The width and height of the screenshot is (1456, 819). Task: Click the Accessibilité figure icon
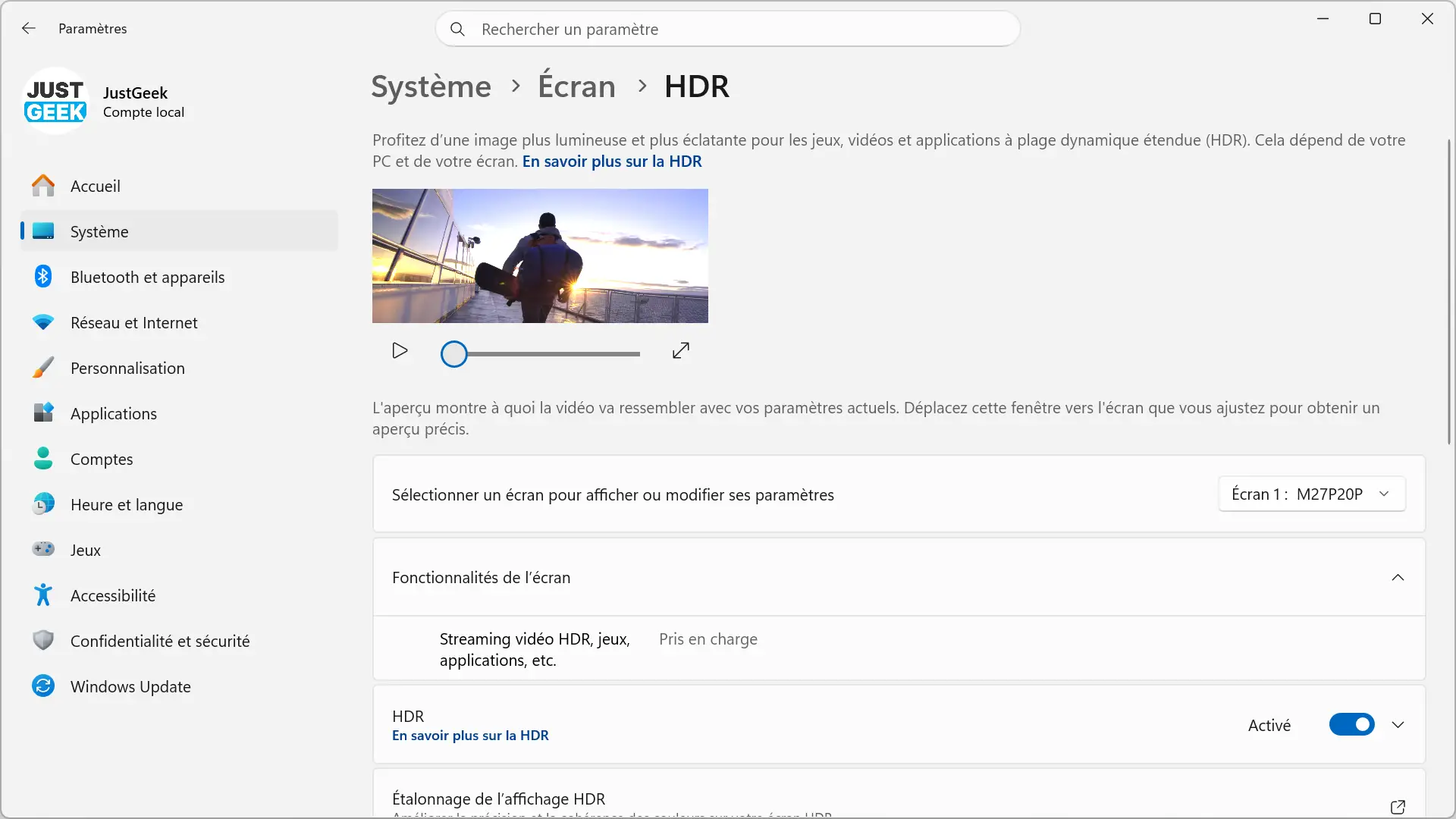43,595
